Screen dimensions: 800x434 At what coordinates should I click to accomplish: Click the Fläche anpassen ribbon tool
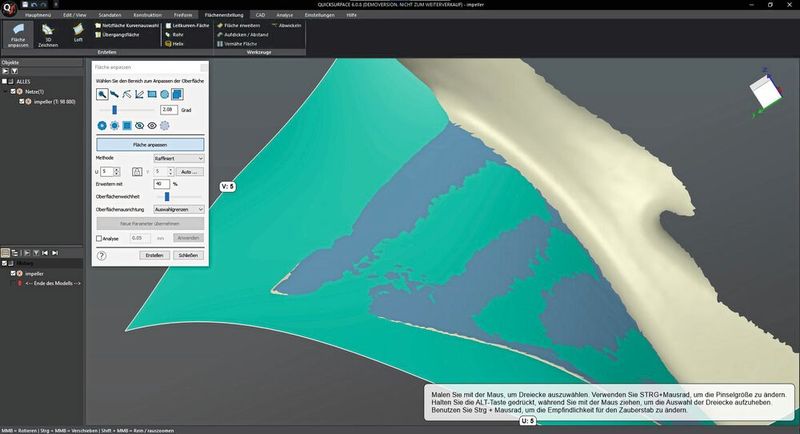pos(17,36)
